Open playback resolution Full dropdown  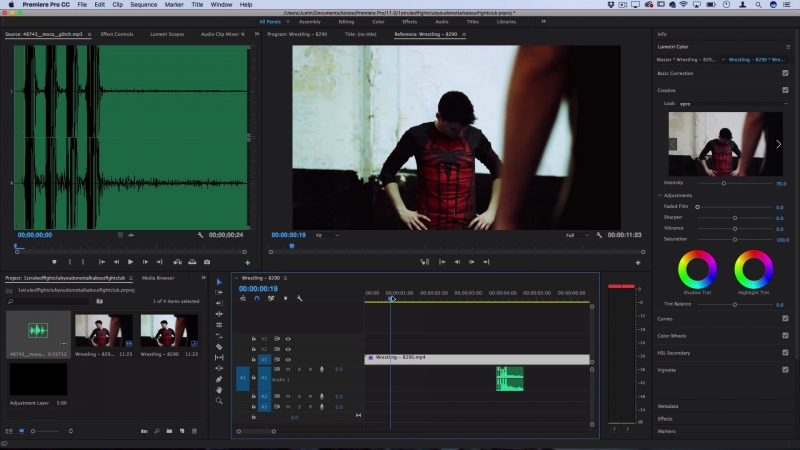[577, 235]
